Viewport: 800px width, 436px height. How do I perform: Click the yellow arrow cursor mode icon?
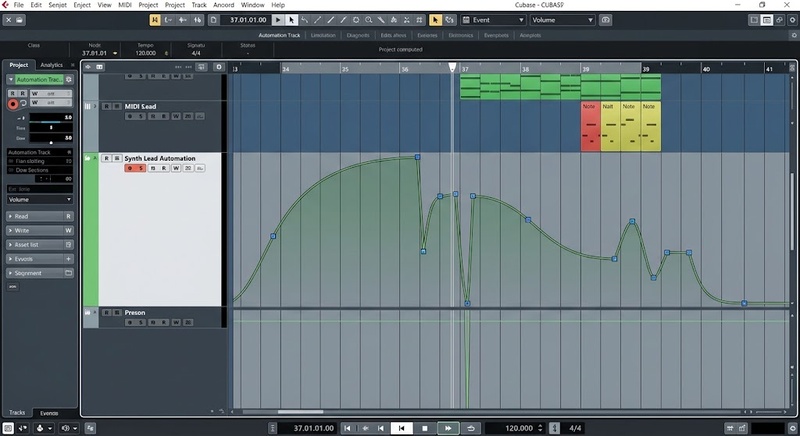(x=435, y=20)
